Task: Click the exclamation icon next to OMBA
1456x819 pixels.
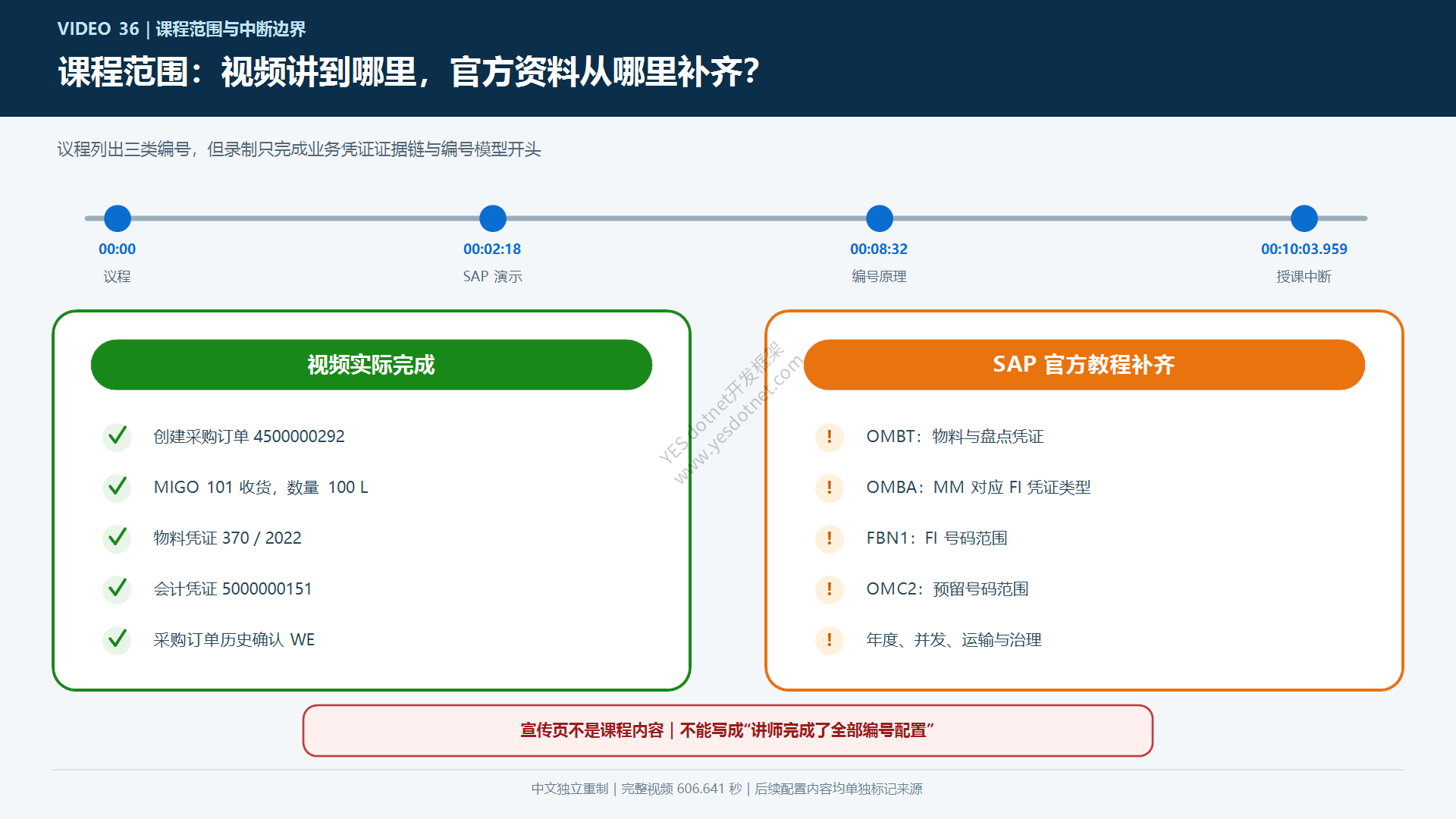Action: pos(830,488)
